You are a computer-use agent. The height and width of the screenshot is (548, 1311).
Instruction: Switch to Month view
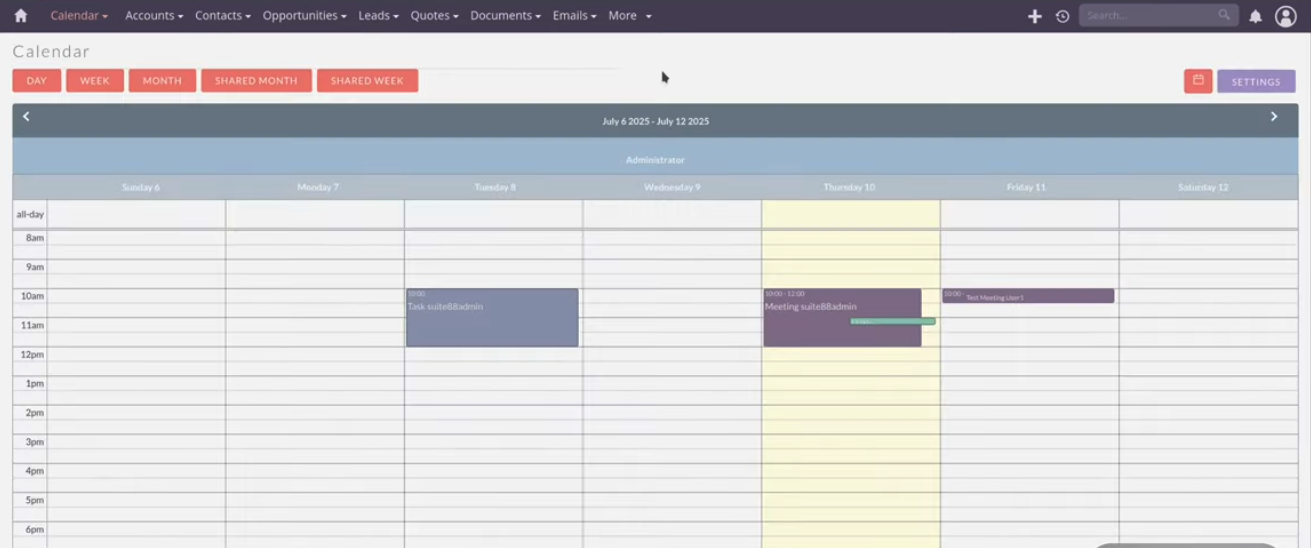pyautogui.click(x=162, y=81)
